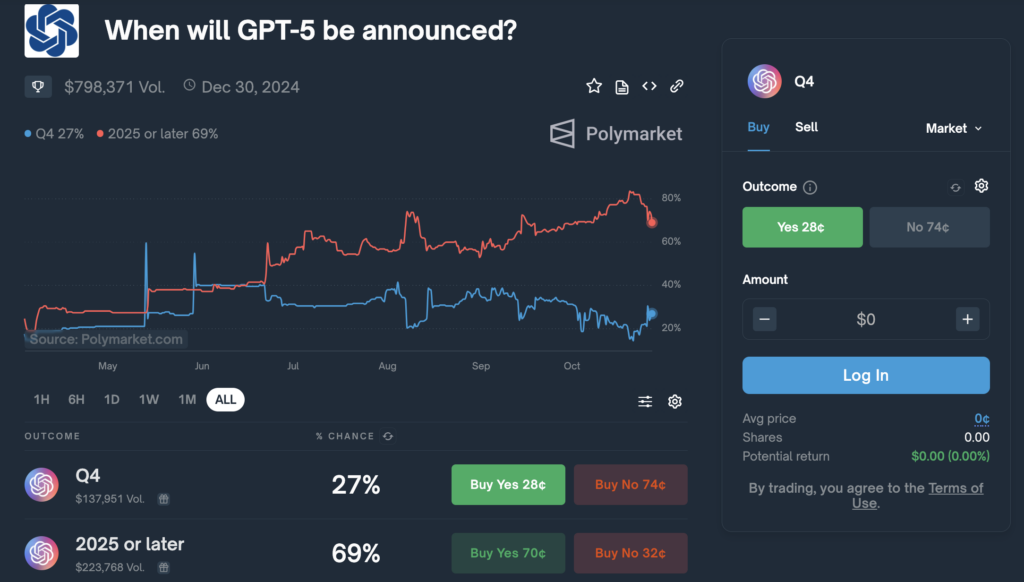Switch chart range to 1W
1024x582 pixels.
click(x=149, y=400)
